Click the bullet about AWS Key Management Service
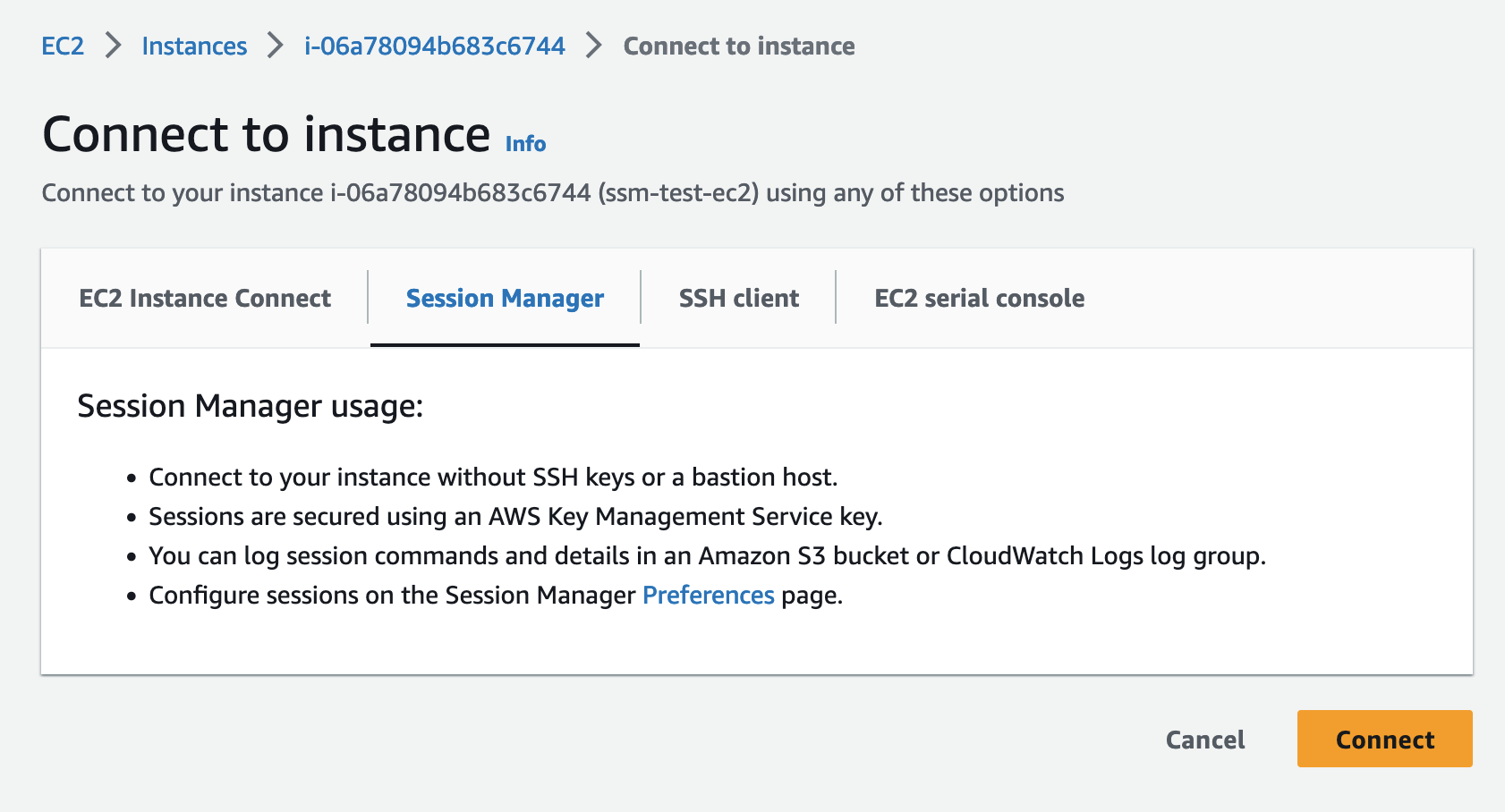1505x812 pixels. tap(515, 517)
